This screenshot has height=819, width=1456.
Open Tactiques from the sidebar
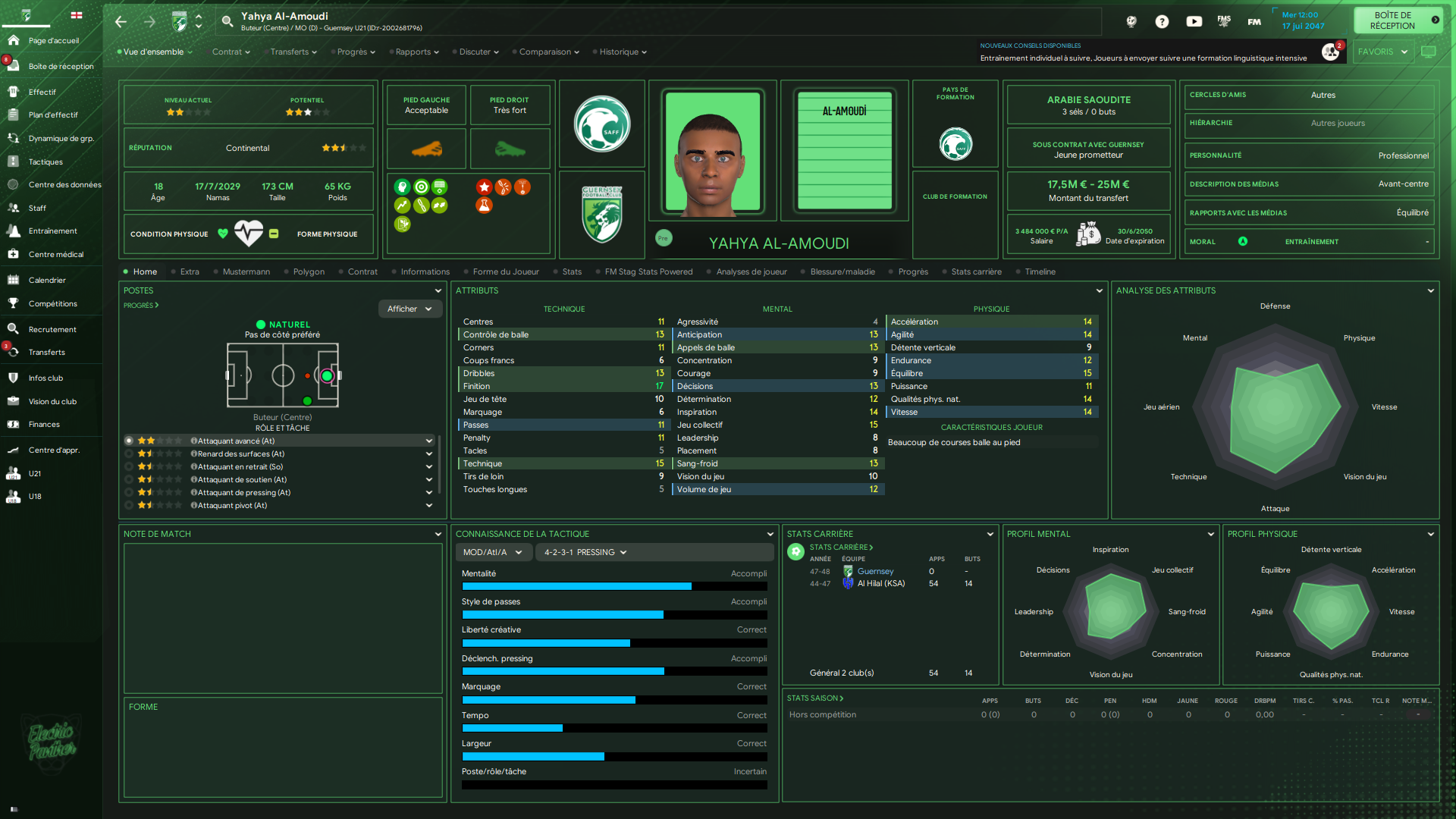pyautogui.click(x=45, y=162)
